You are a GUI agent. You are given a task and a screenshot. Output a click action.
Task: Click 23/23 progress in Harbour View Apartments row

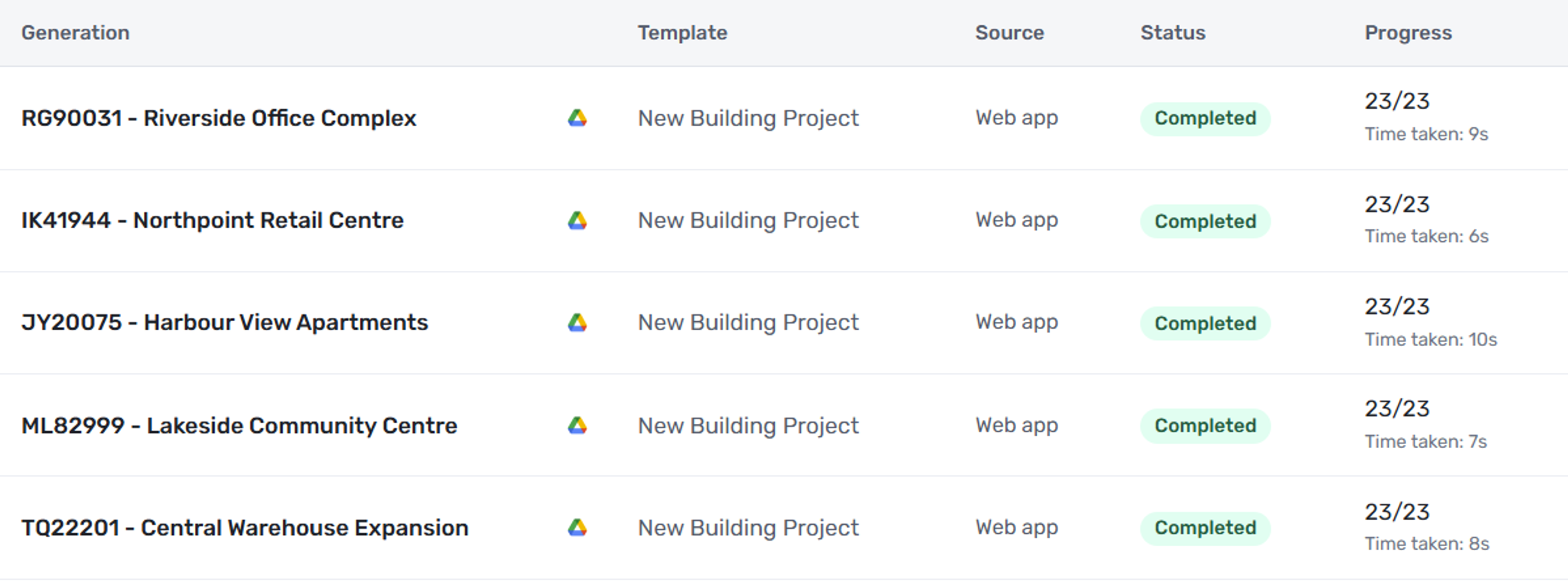(1397, 307)
